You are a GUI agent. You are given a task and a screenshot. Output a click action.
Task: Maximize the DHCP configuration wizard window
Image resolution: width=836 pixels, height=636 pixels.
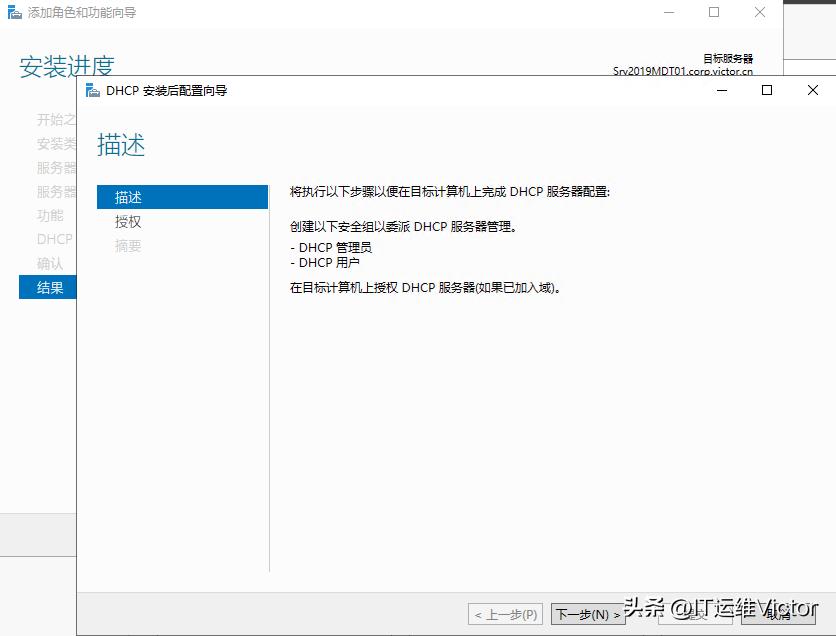tap(766, 90)
